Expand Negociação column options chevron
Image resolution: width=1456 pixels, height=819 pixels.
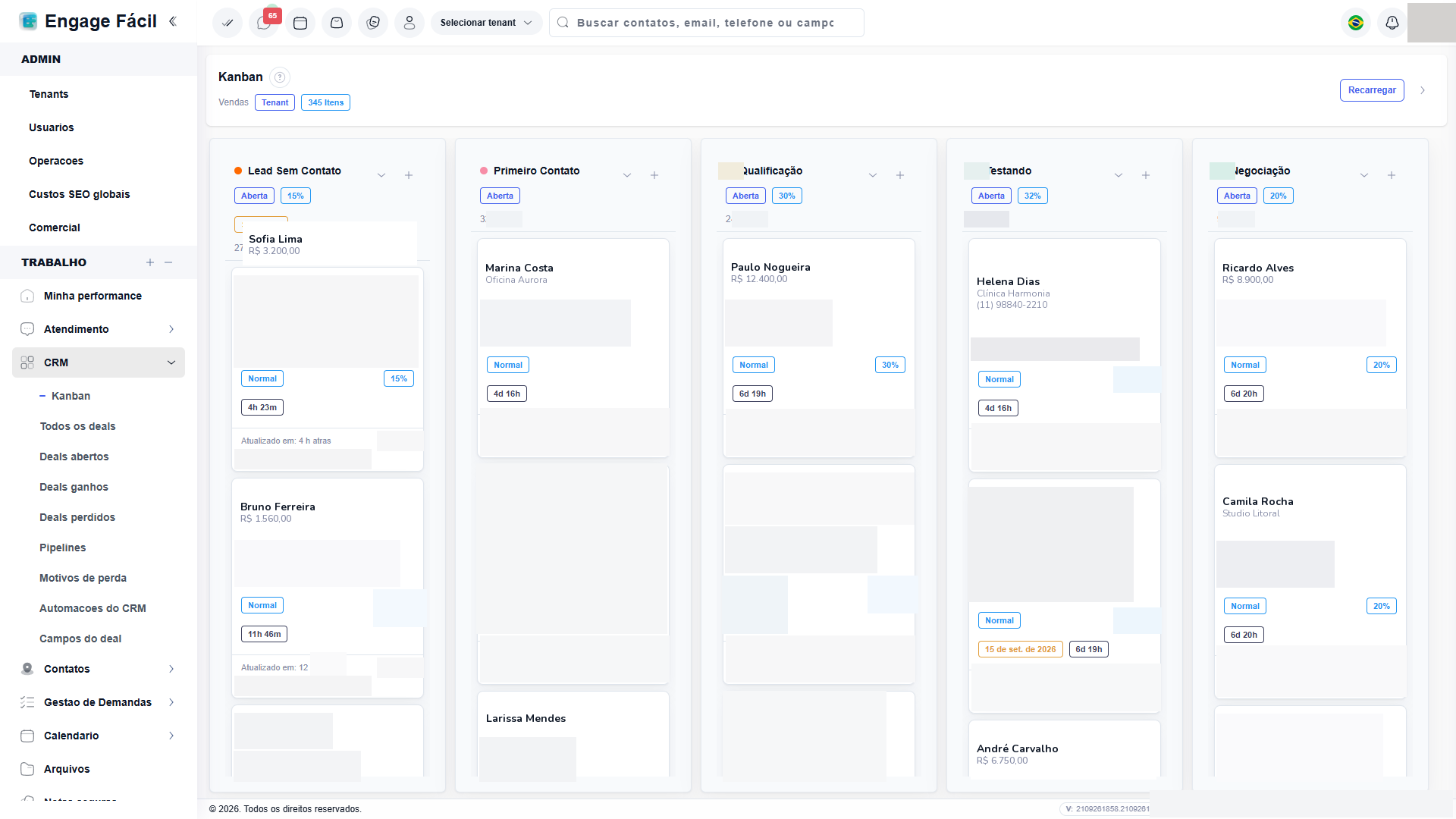click(1364, 175)
